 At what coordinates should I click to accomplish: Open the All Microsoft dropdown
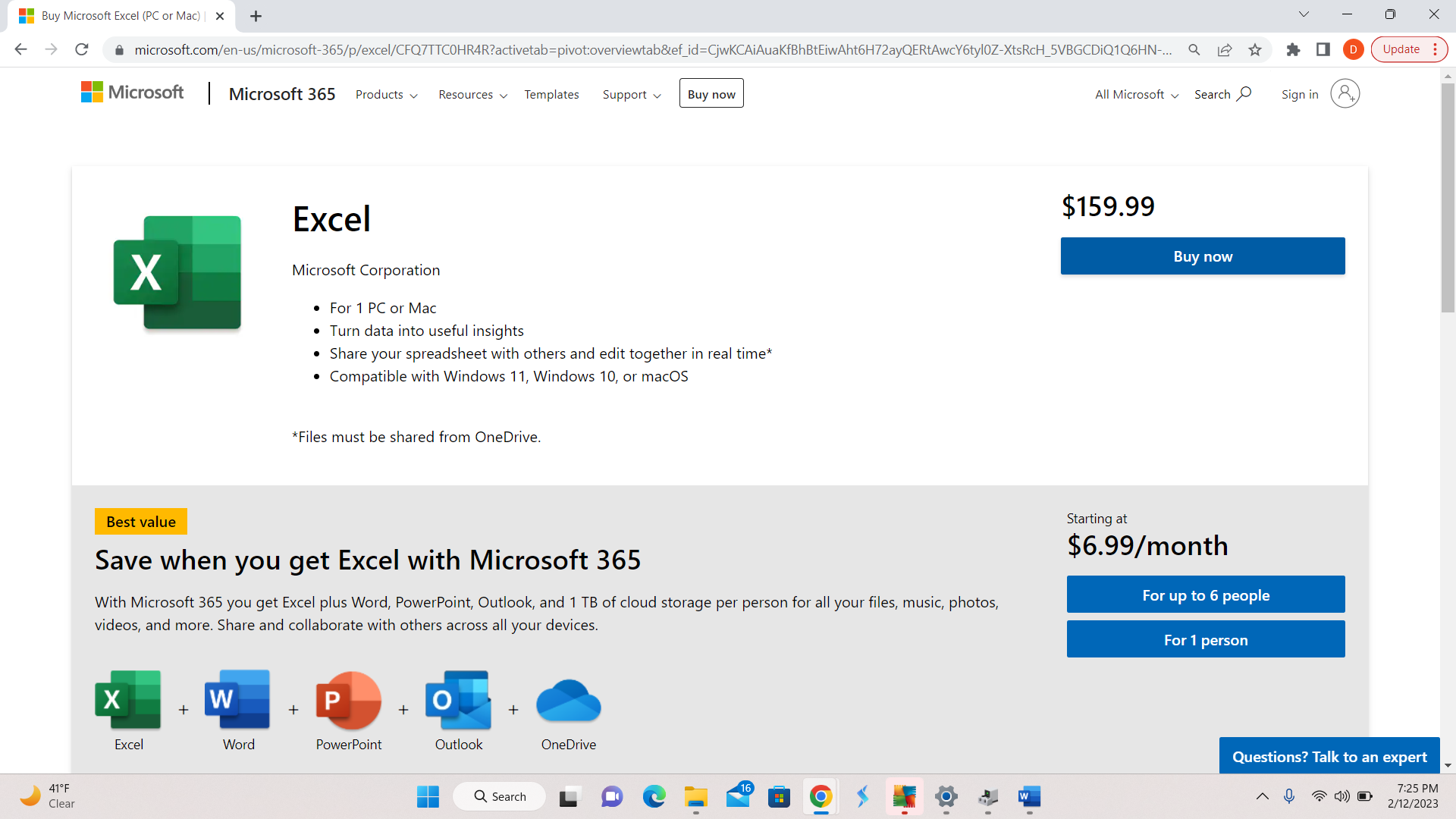(1136, 95)
